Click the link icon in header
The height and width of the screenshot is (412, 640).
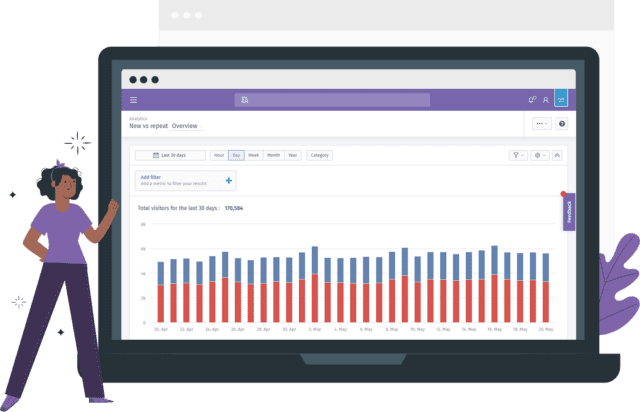(x=532, y=100)
